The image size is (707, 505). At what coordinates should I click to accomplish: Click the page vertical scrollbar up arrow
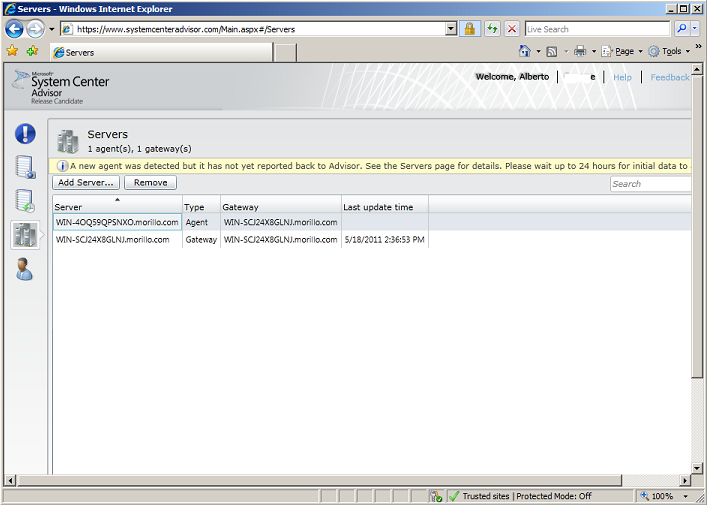pyautogui.click(x=697, y=69)
